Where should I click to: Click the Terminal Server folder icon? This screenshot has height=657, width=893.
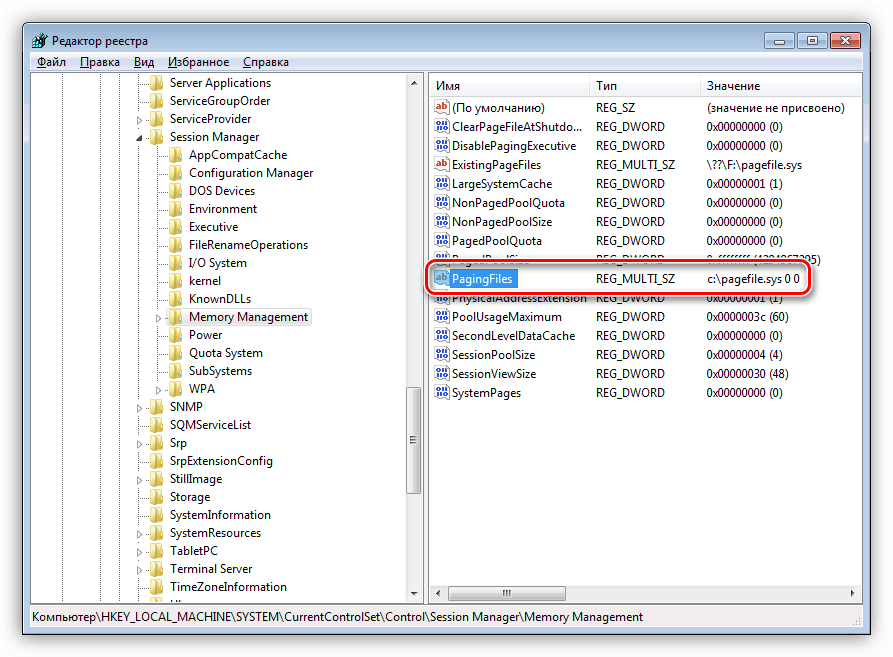click(x=157, y=569)
